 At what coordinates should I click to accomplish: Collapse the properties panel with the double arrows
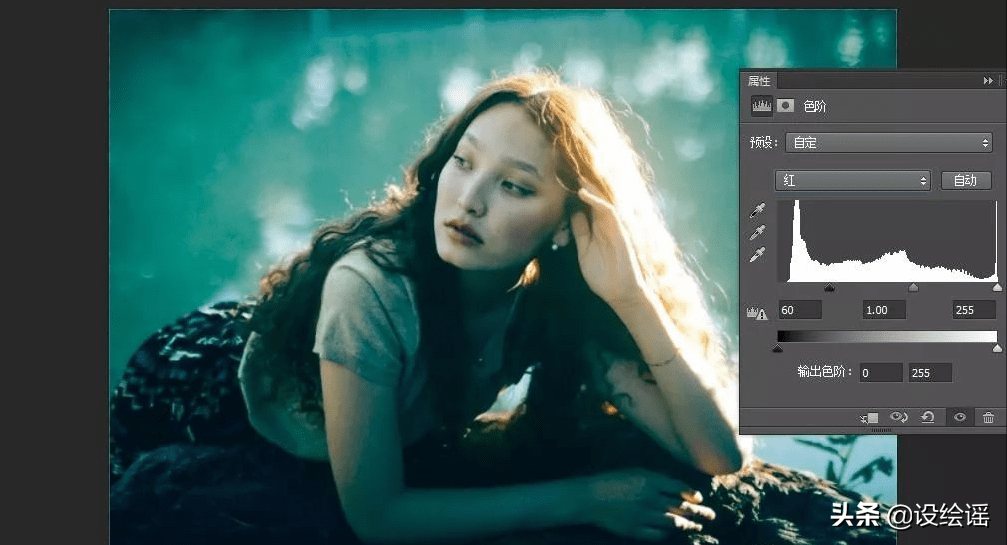click(988, 81)
